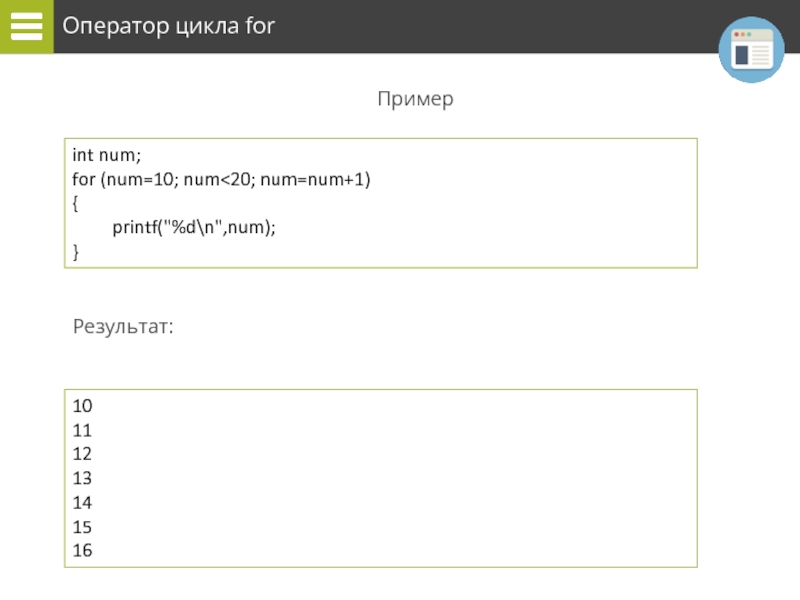Click output value 10
Image resolution: width=800 pixels, height=600 pixels.
[82, 406]
